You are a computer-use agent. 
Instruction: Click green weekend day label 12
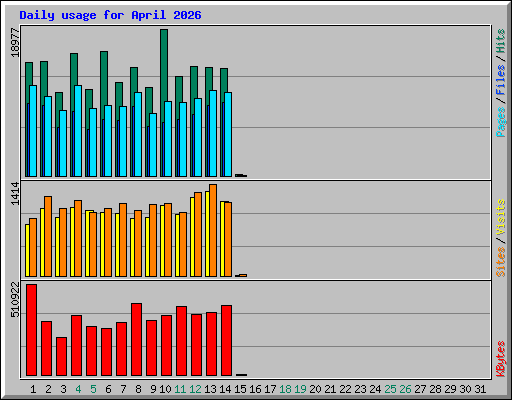coord(195,389)
